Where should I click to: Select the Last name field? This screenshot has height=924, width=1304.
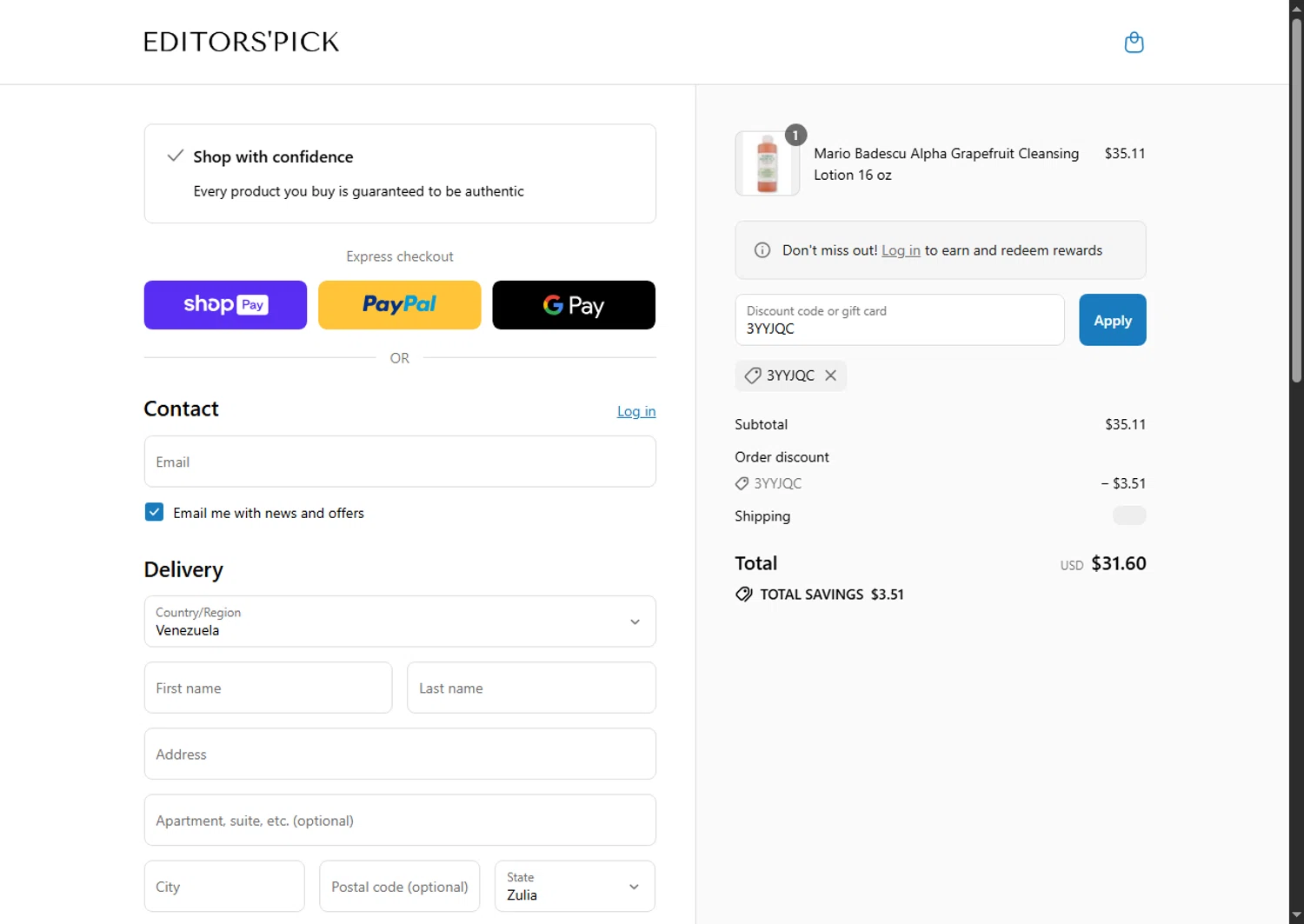pos(531,688)
